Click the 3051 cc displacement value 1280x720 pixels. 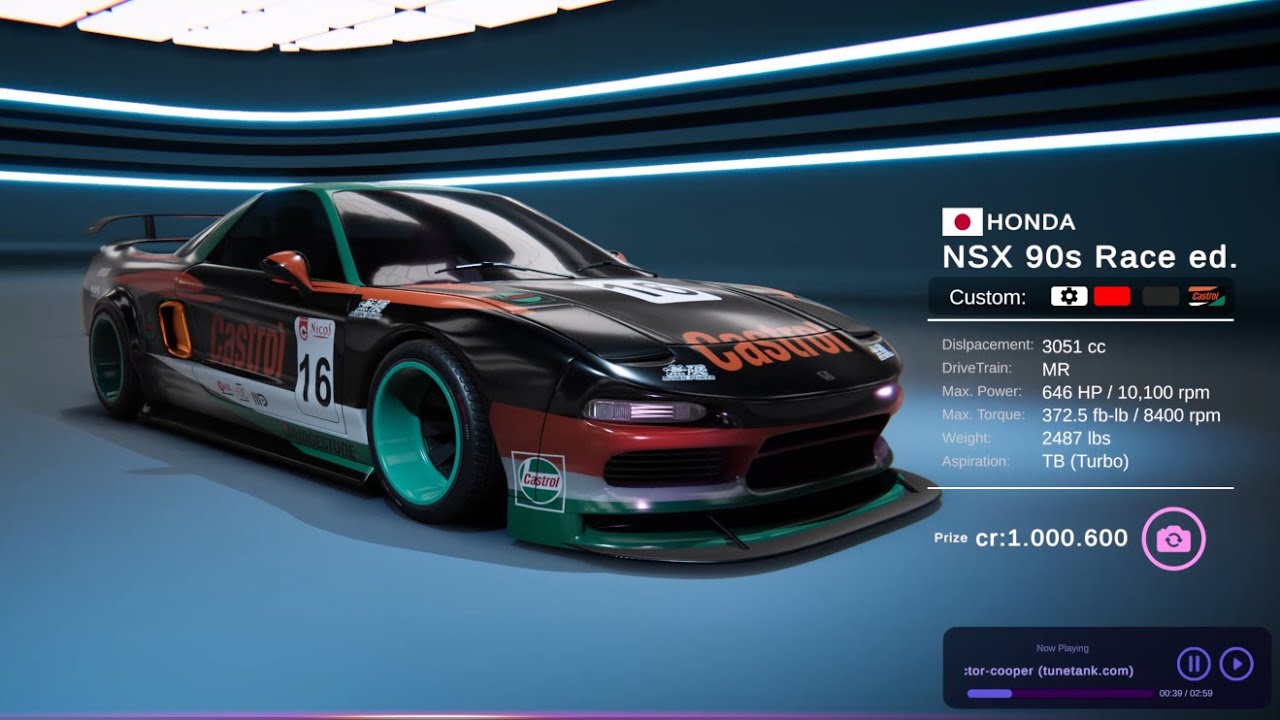[1074, 347]
